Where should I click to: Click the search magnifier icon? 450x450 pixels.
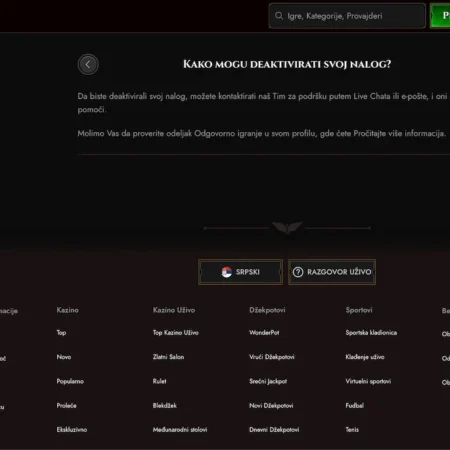279,16
